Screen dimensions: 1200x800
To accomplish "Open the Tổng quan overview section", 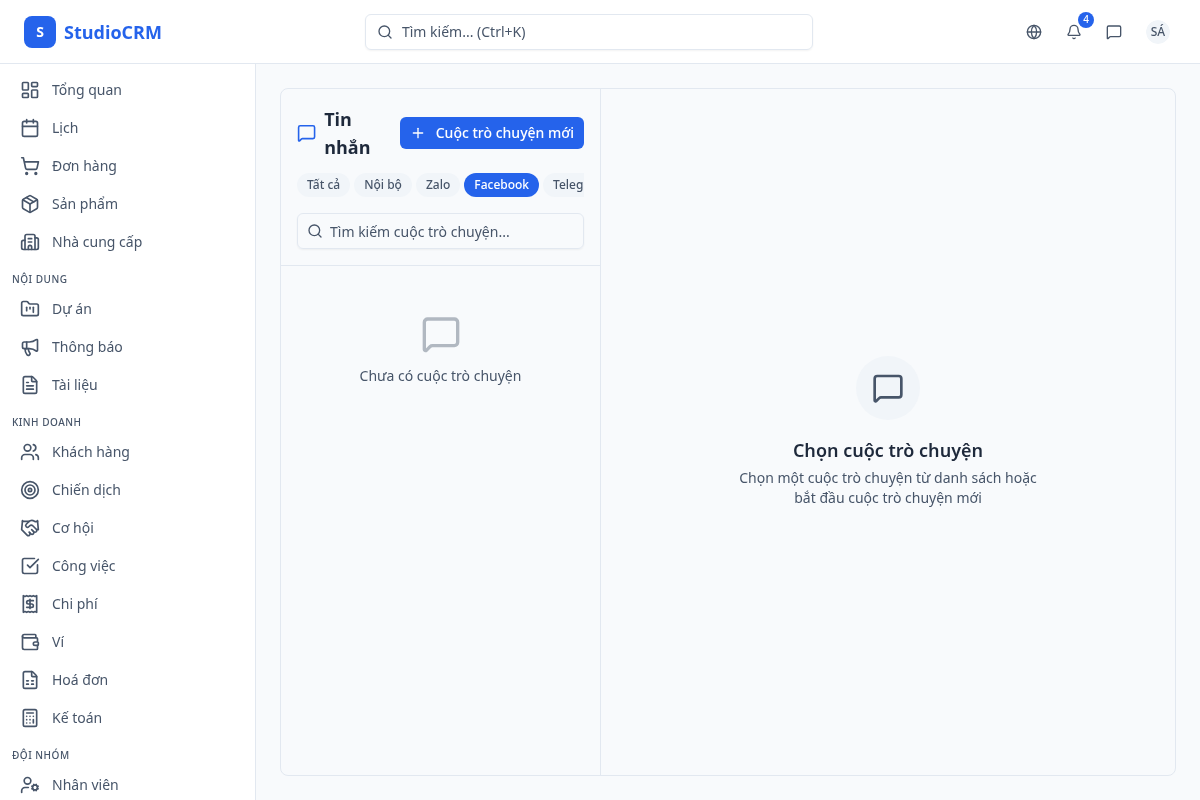I will (85, 89).
